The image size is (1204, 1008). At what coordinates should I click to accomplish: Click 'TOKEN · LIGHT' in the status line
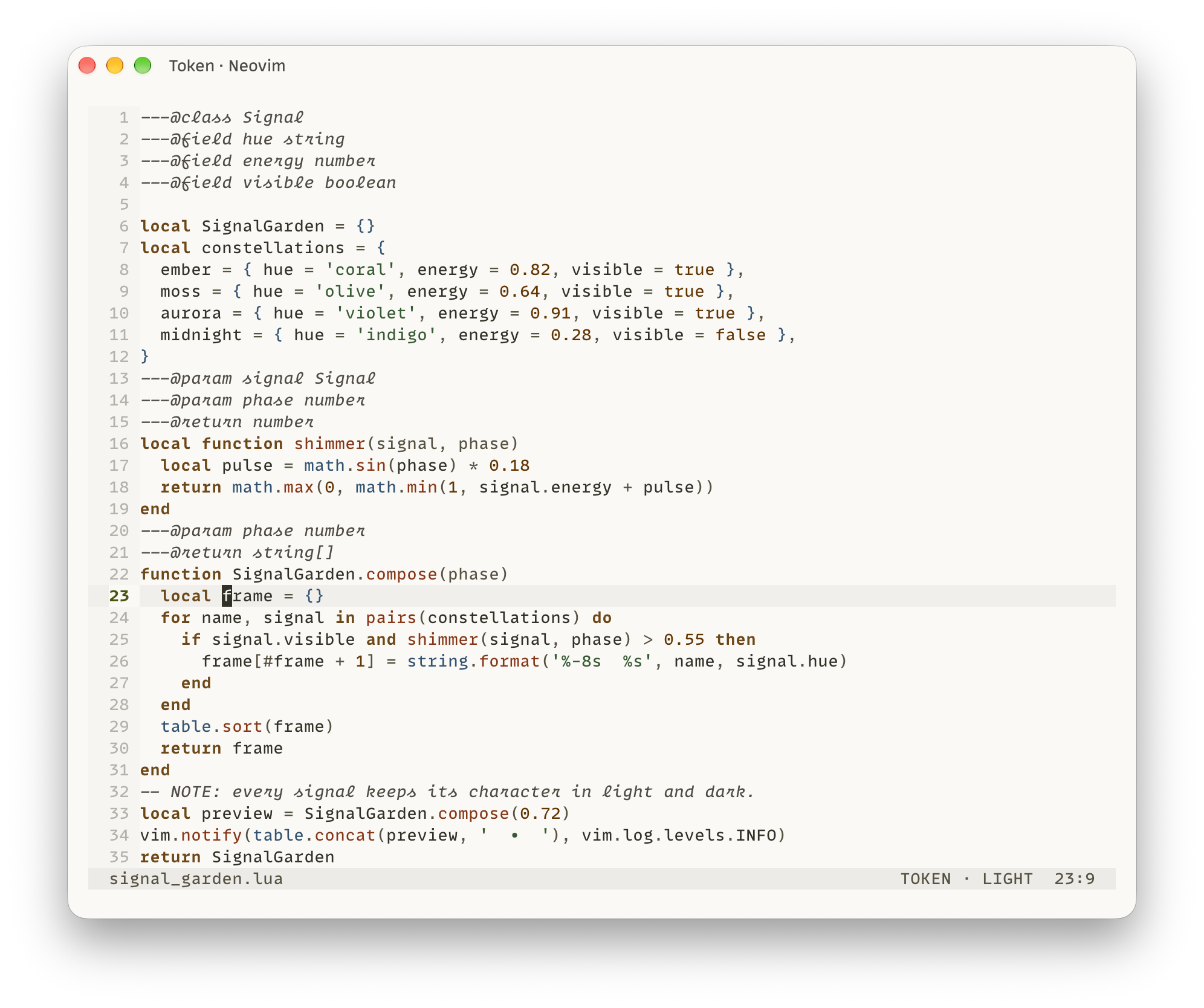coord(966,879)
